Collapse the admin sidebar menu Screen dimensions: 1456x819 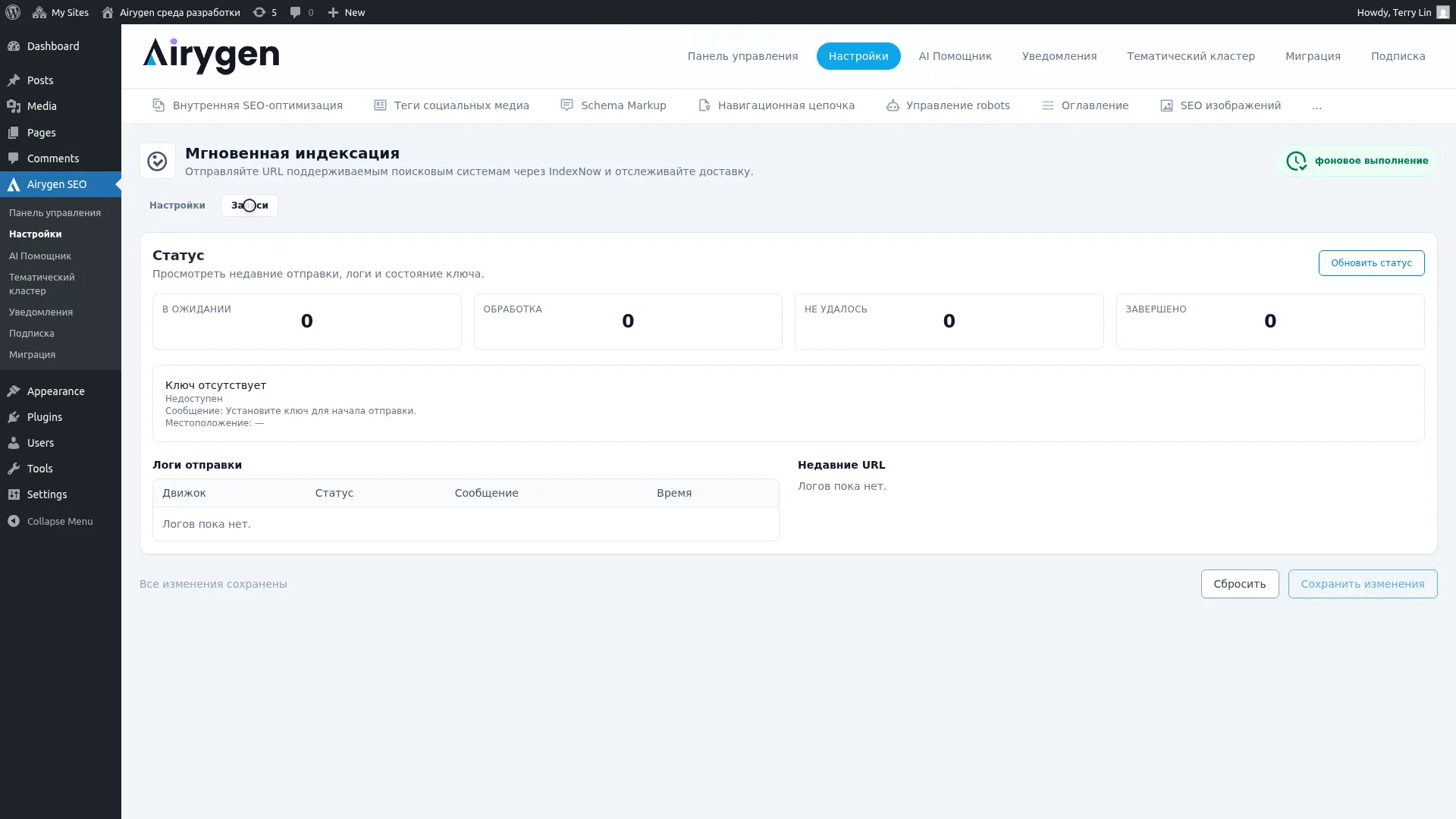[61, 521]
